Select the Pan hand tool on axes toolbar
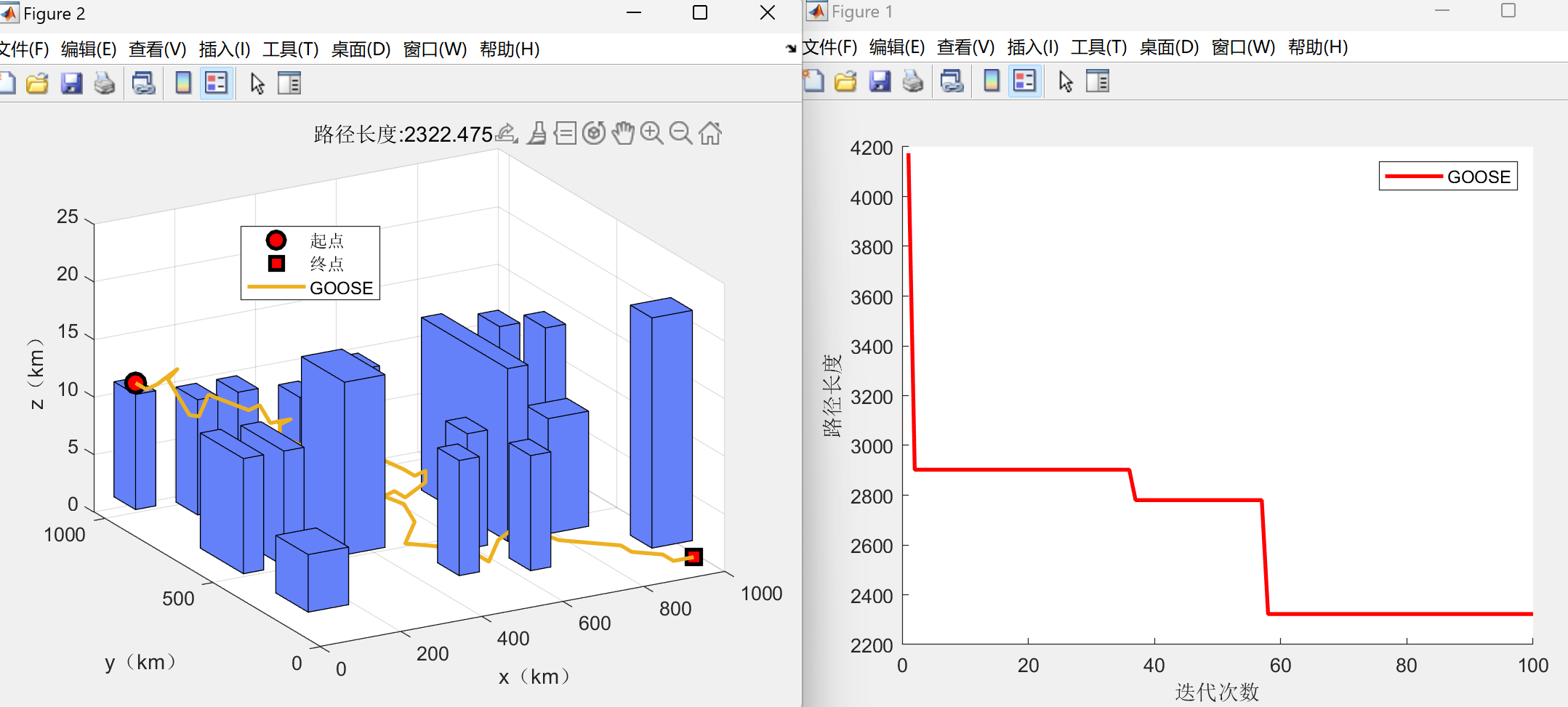The image size is (1568, 707). (623, 133)
